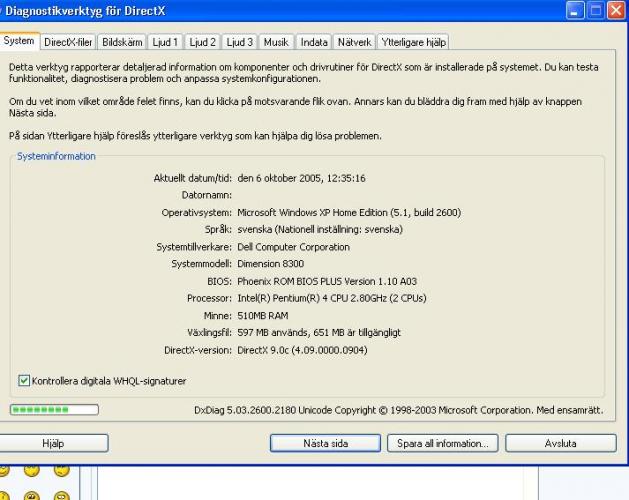Screen dimensions: 629x500
Task: Go to the Ljud 1 tab
Action: coord(166,42)
